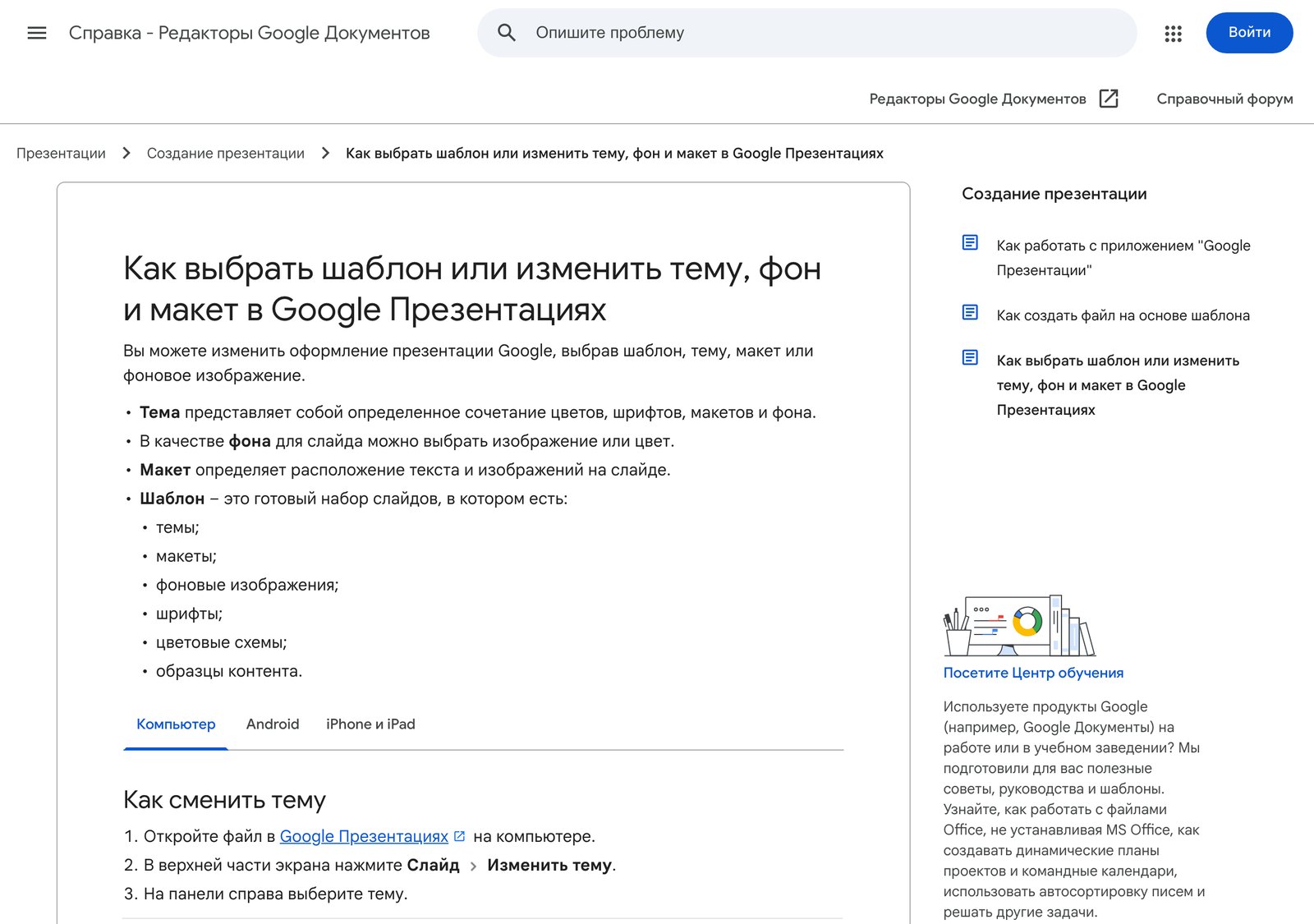Focus the Опишите проблему search field
The image size is (1314, 924).
coord(806,33)
